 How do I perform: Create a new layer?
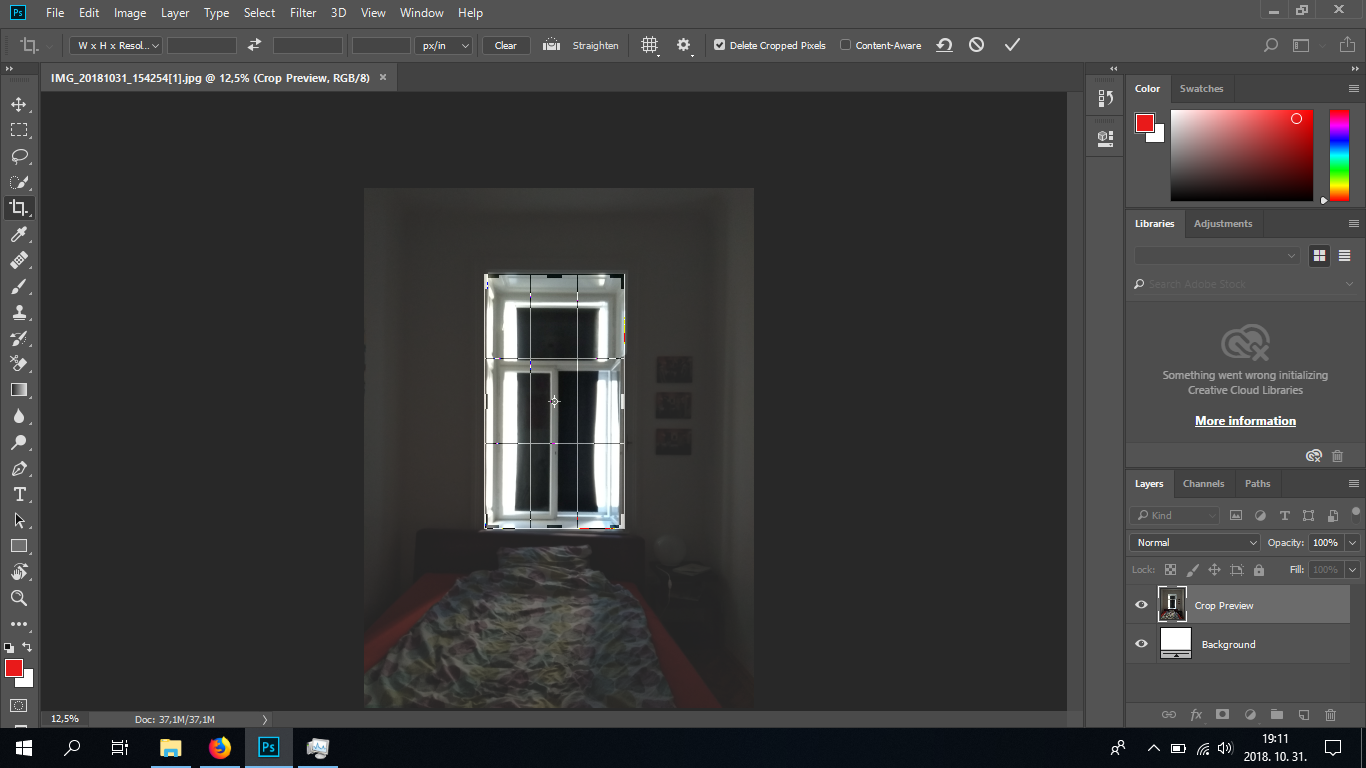(1303, 715)
